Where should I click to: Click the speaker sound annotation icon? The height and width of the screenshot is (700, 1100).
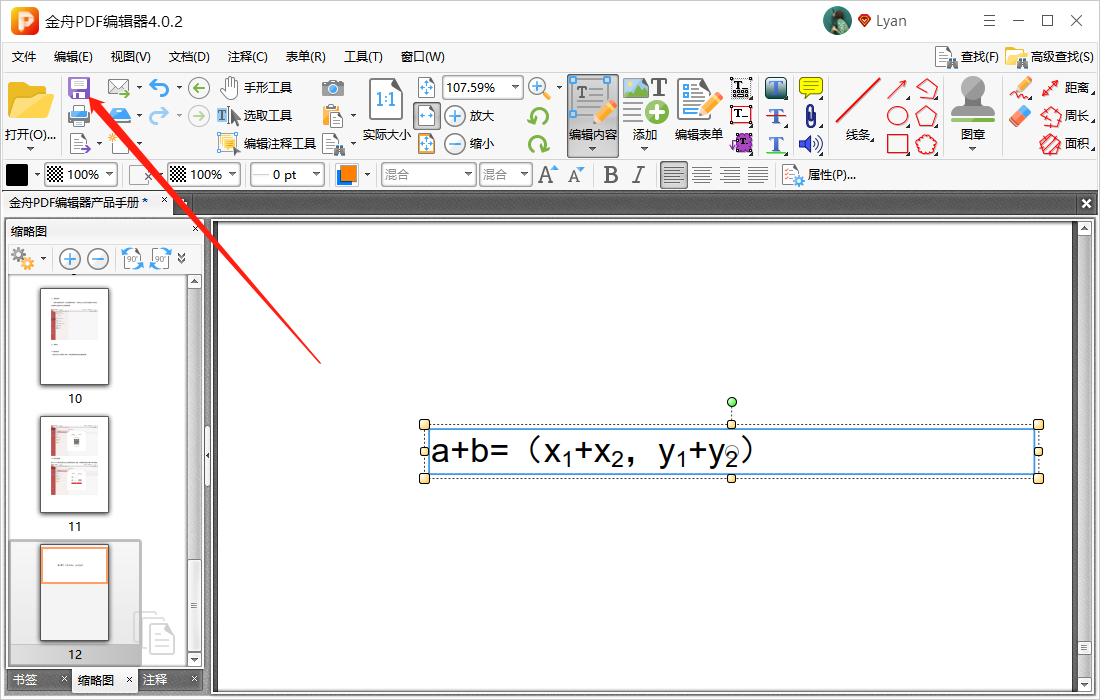pos(810,144)
